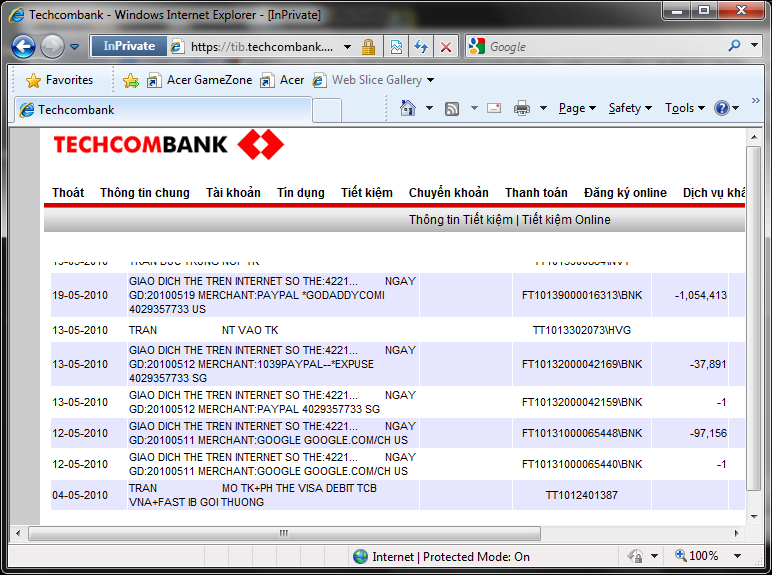The width and height of the screenshot is (777, 580).
Task: Click the Read Mail envelope icon
Action: point(494,108)
